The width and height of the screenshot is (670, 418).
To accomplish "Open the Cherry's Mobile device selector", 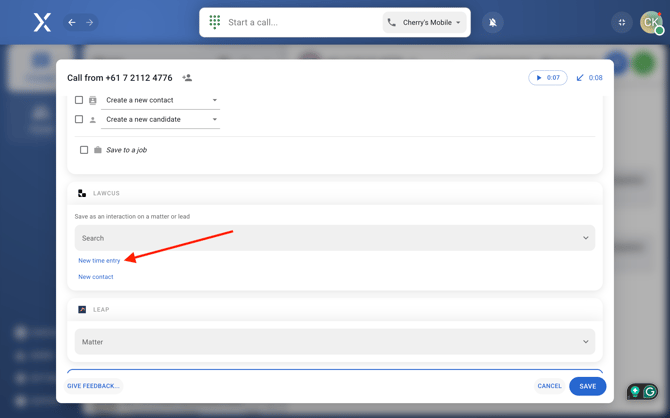I will (425, 22).
